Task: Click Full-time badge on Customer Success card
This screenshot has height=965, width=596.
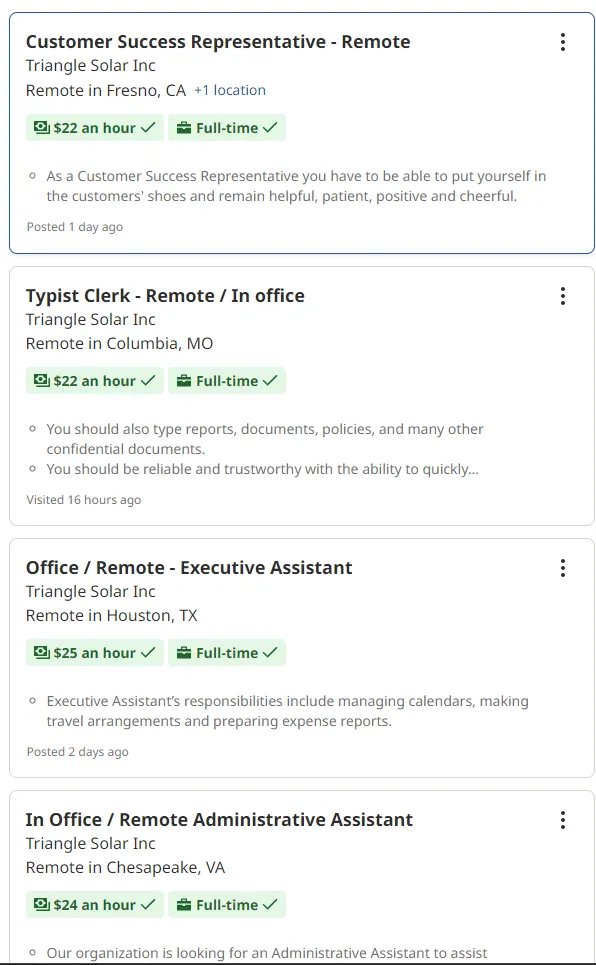Action: (227, 127)
